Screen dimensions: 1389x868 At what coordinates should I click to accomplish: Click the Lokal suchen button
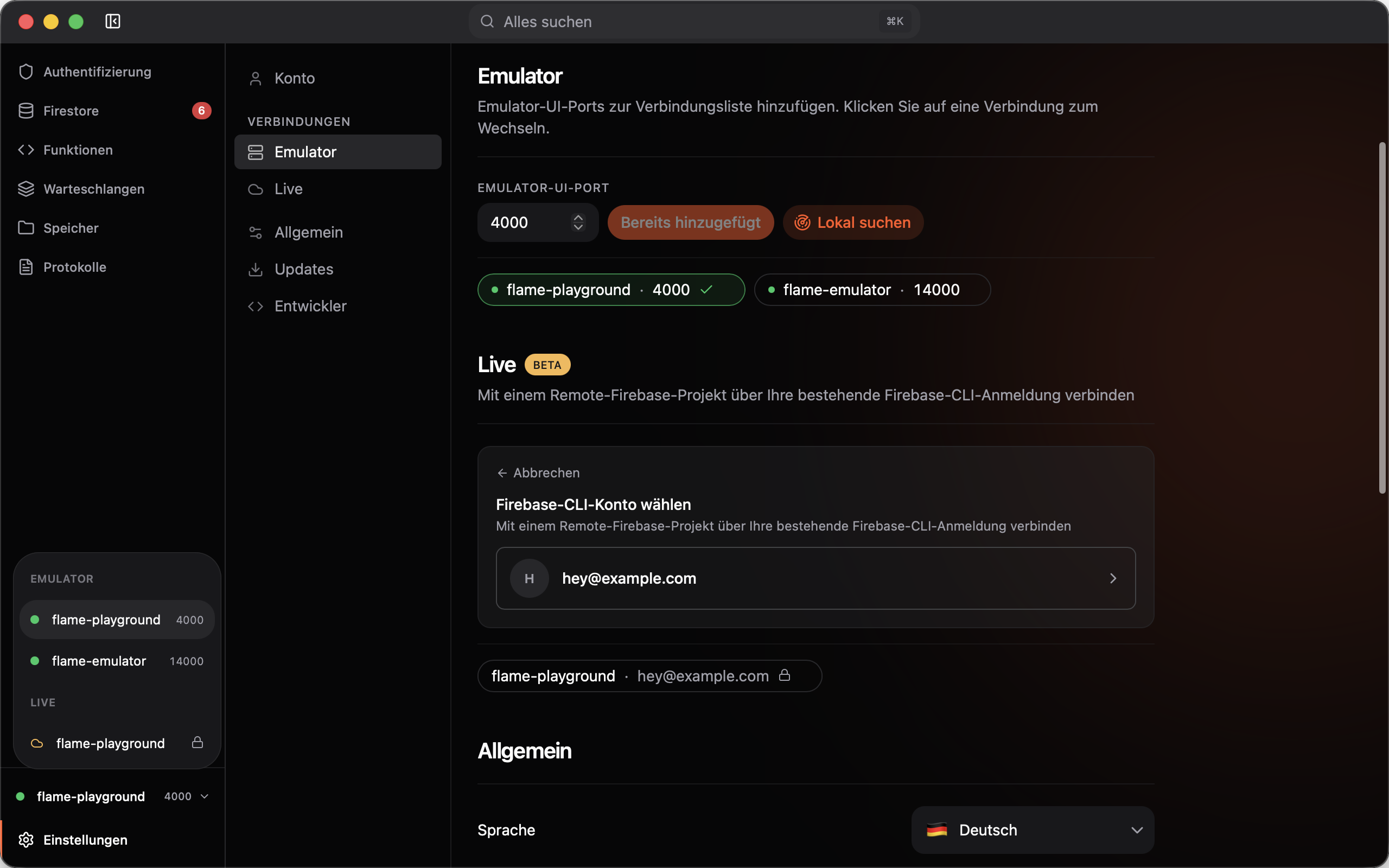tap(853, 223)
